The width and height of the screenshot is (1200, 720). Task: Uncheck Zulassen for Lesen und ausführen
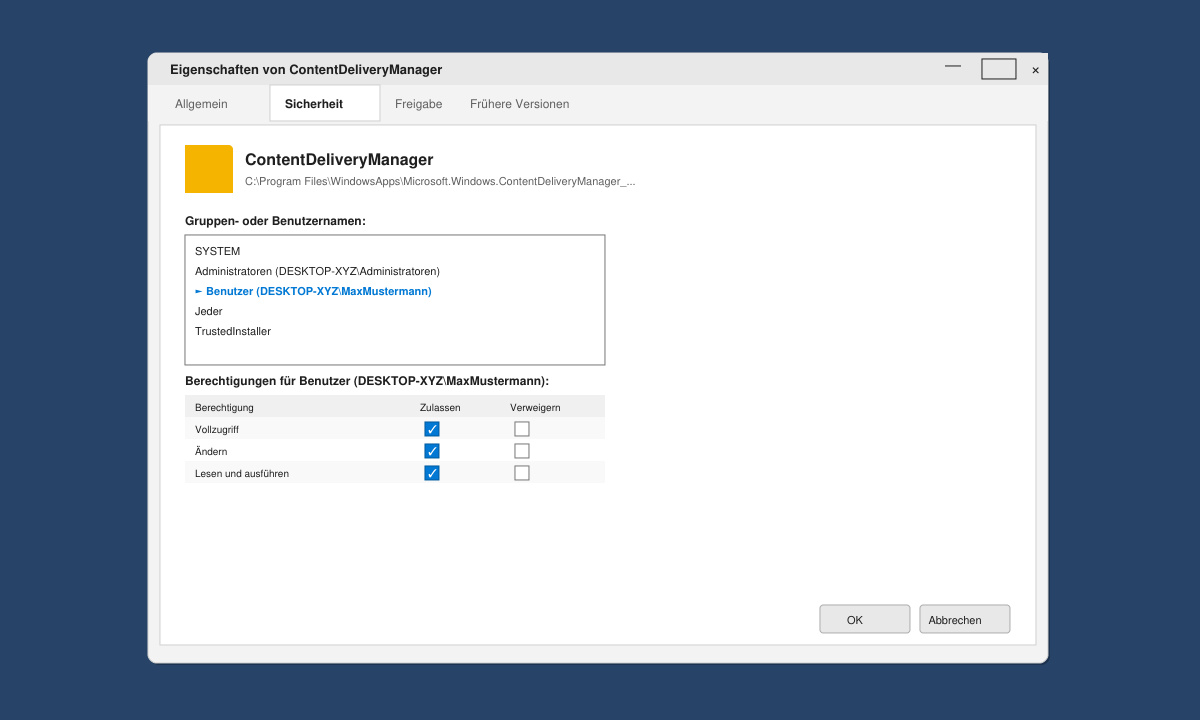[432, 473]
